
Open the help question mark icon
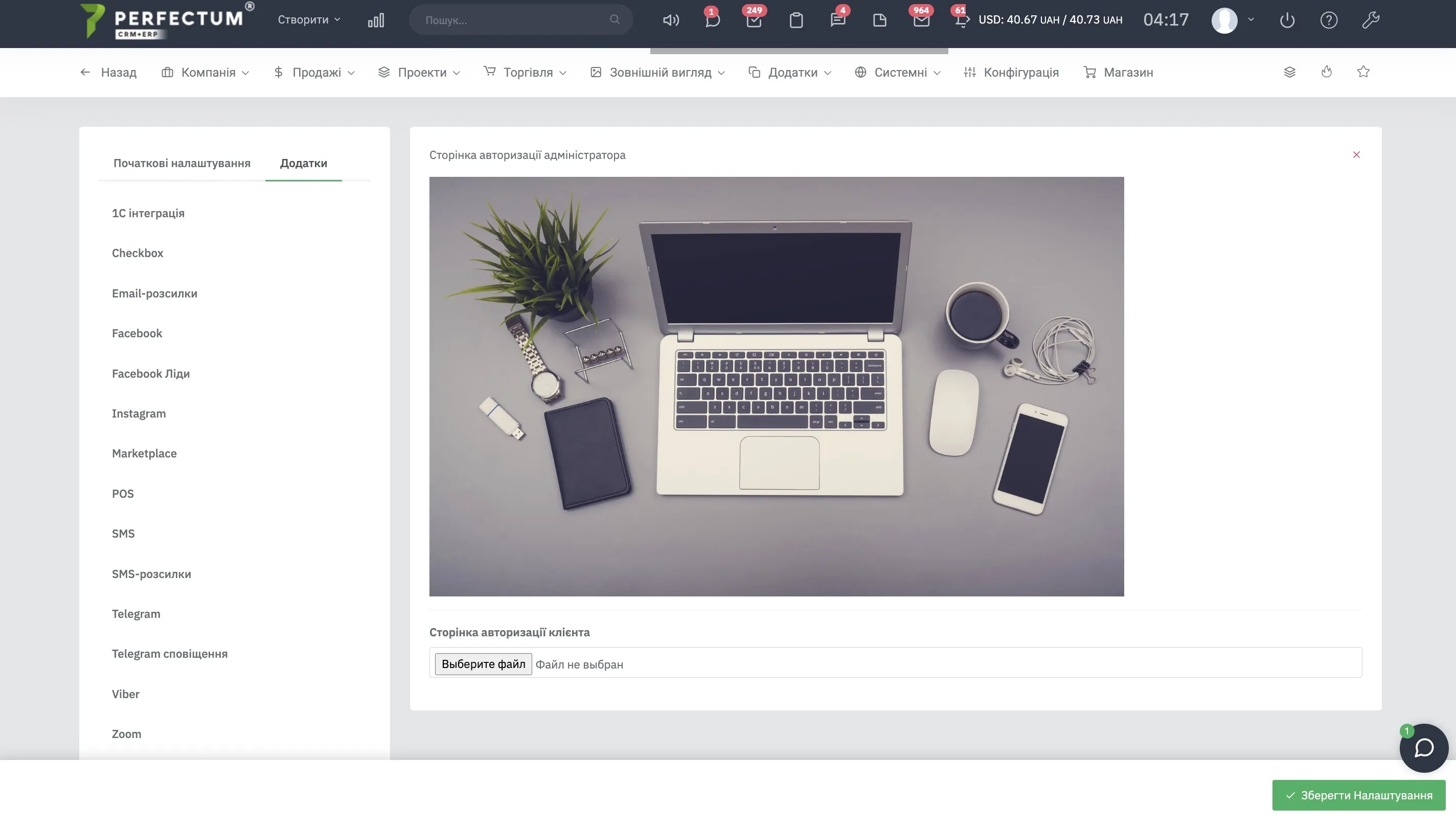[1329, 20]
